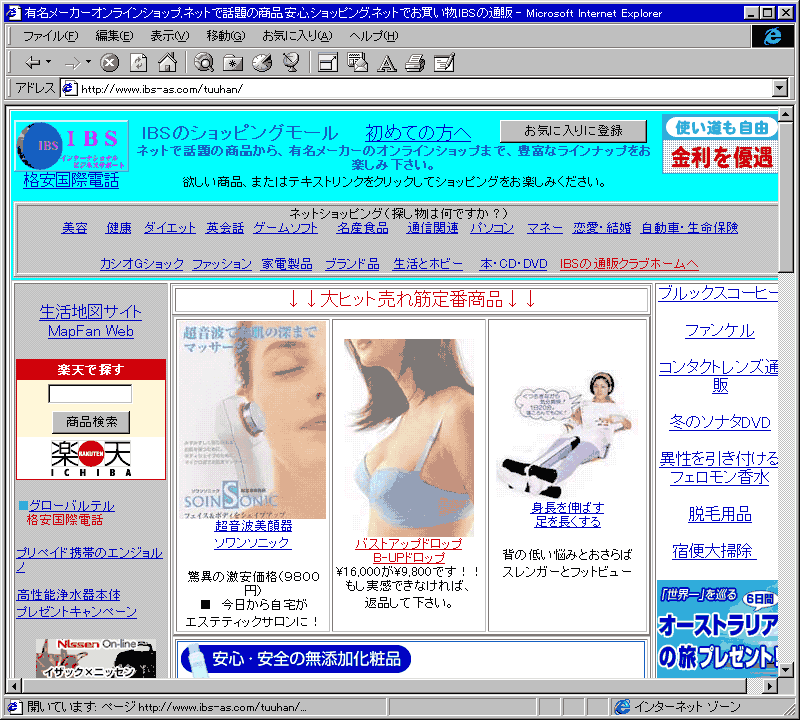
Task: Open the 超音波美顔器 product link
Action: click(x=254, y=526)
